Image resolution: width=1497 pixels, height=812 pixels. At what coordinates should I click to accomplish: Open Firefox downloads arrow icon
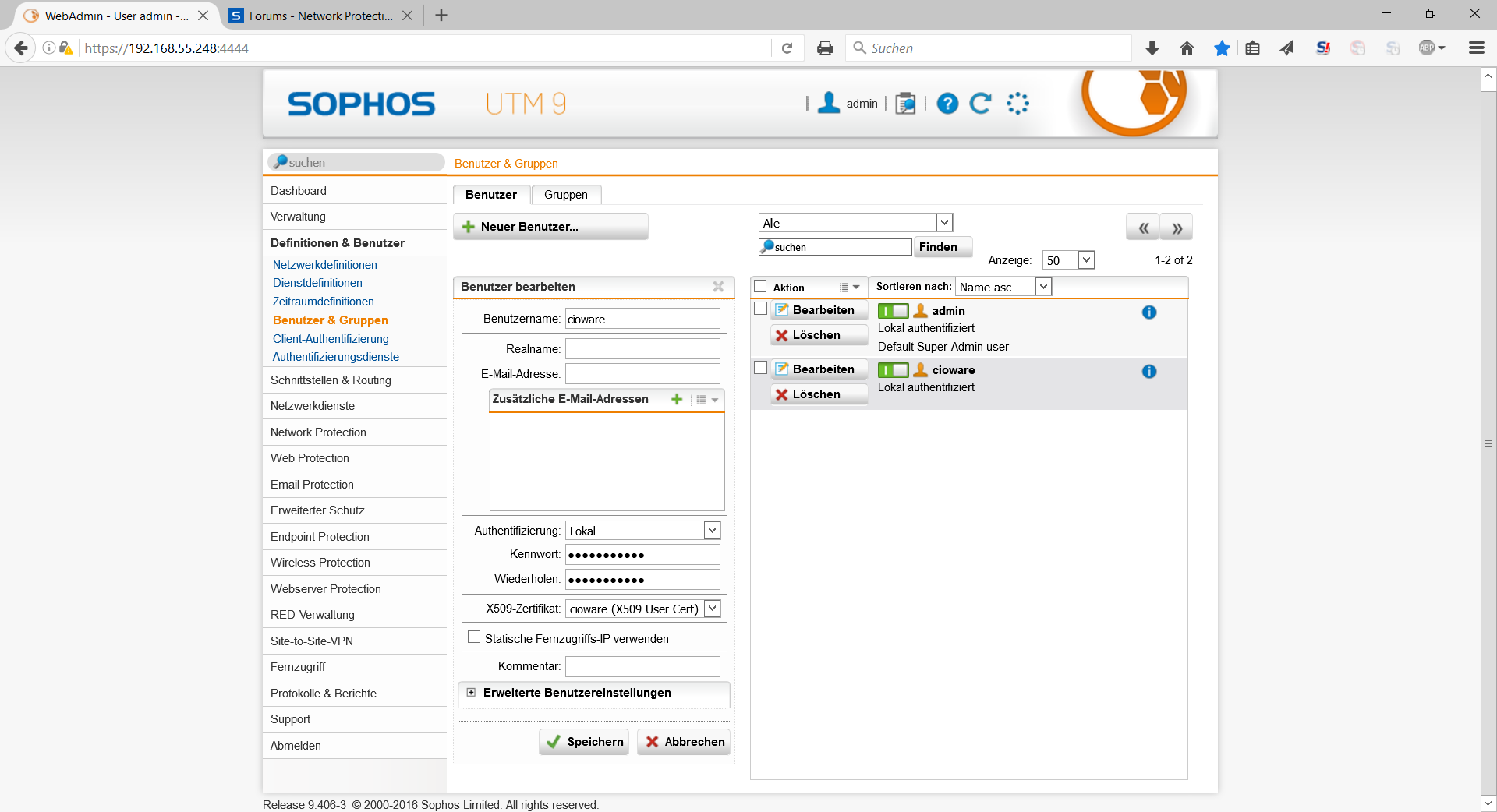point(1152,48)
